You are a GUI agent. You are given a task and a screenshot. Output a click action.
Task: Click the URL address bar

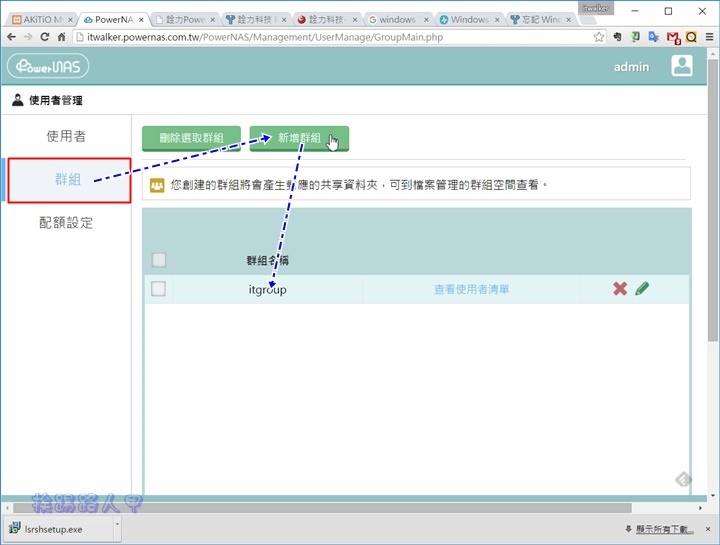(330, 37)
